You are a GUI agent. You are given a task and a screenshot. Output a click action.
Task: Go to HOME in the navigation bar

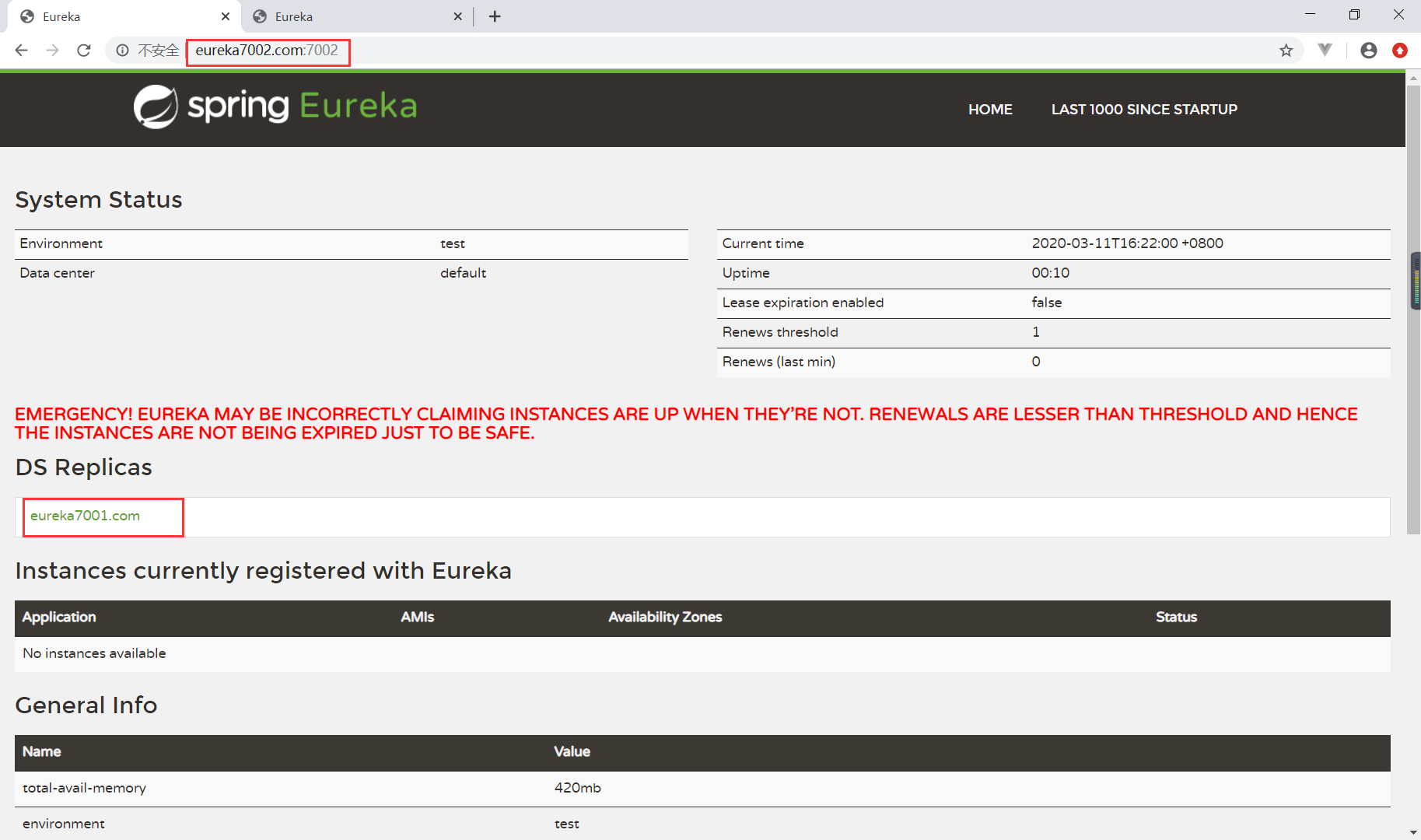pos(989,110)
